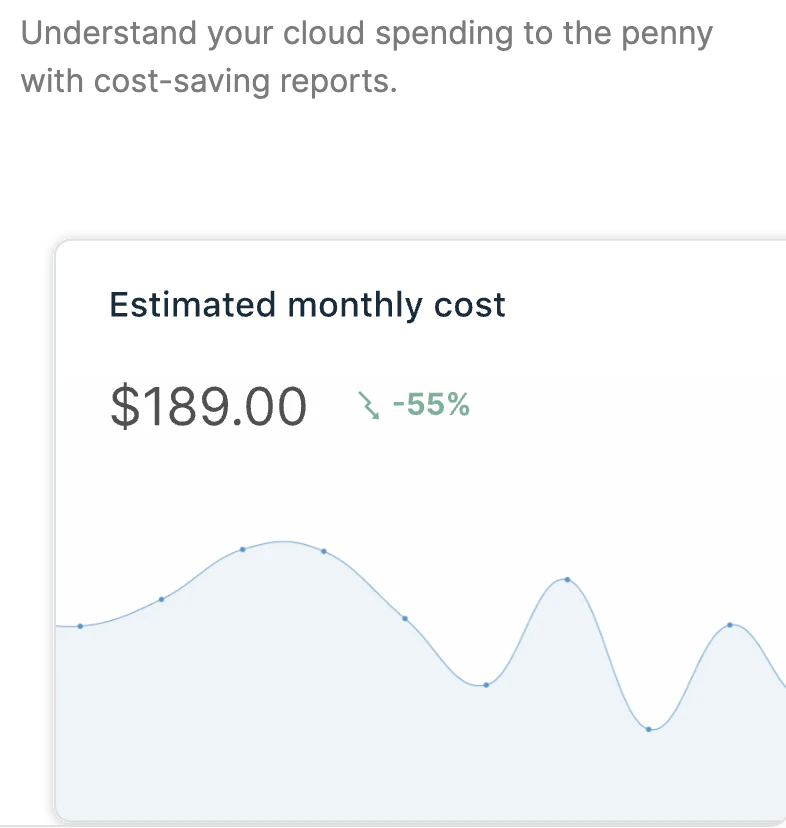Select the lowest data point on the chart

pyautogui.click(x=649, y=729)
